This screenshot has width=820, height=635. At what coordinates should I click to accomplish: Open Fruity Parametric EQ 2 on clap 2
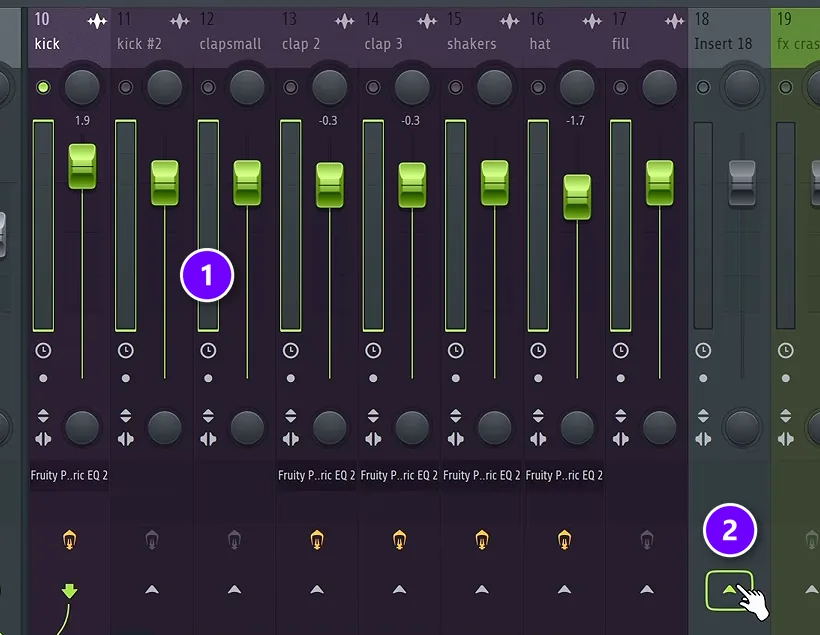coord(316,475)
